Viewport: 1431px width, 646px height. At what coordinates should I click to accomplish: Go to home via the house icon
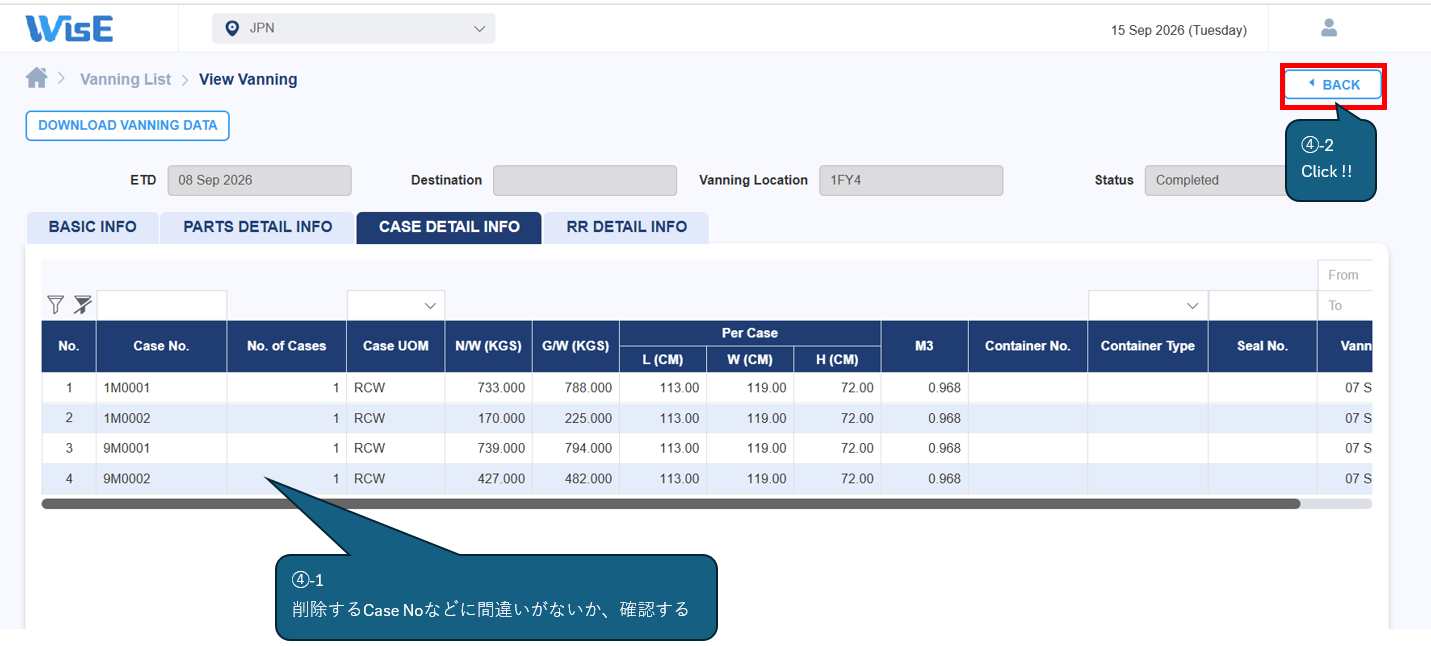click(37, 78)
